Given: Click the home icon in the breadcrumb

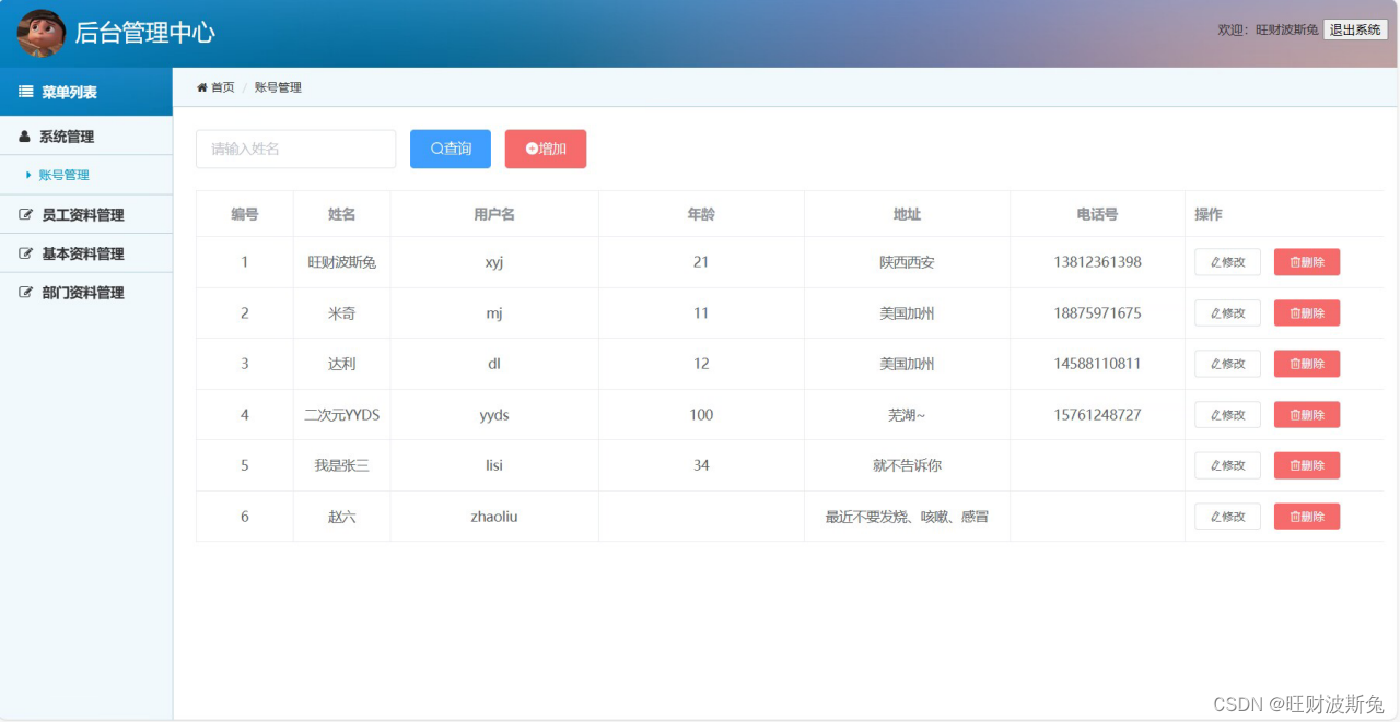Looking at the screenshot, I should click(x=201, y=87).
